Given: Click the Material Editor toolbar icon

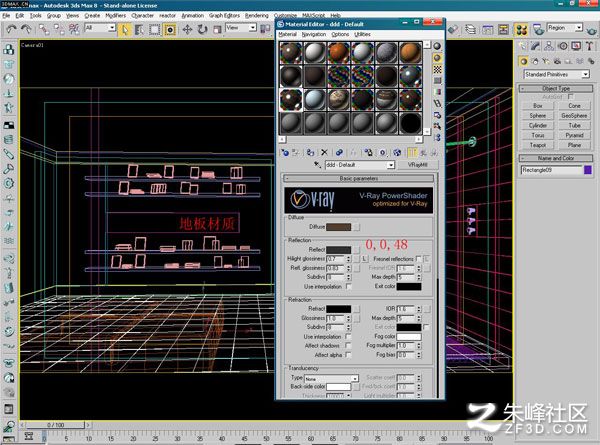Looking at the screenshot, I should [x=522, y=29].
